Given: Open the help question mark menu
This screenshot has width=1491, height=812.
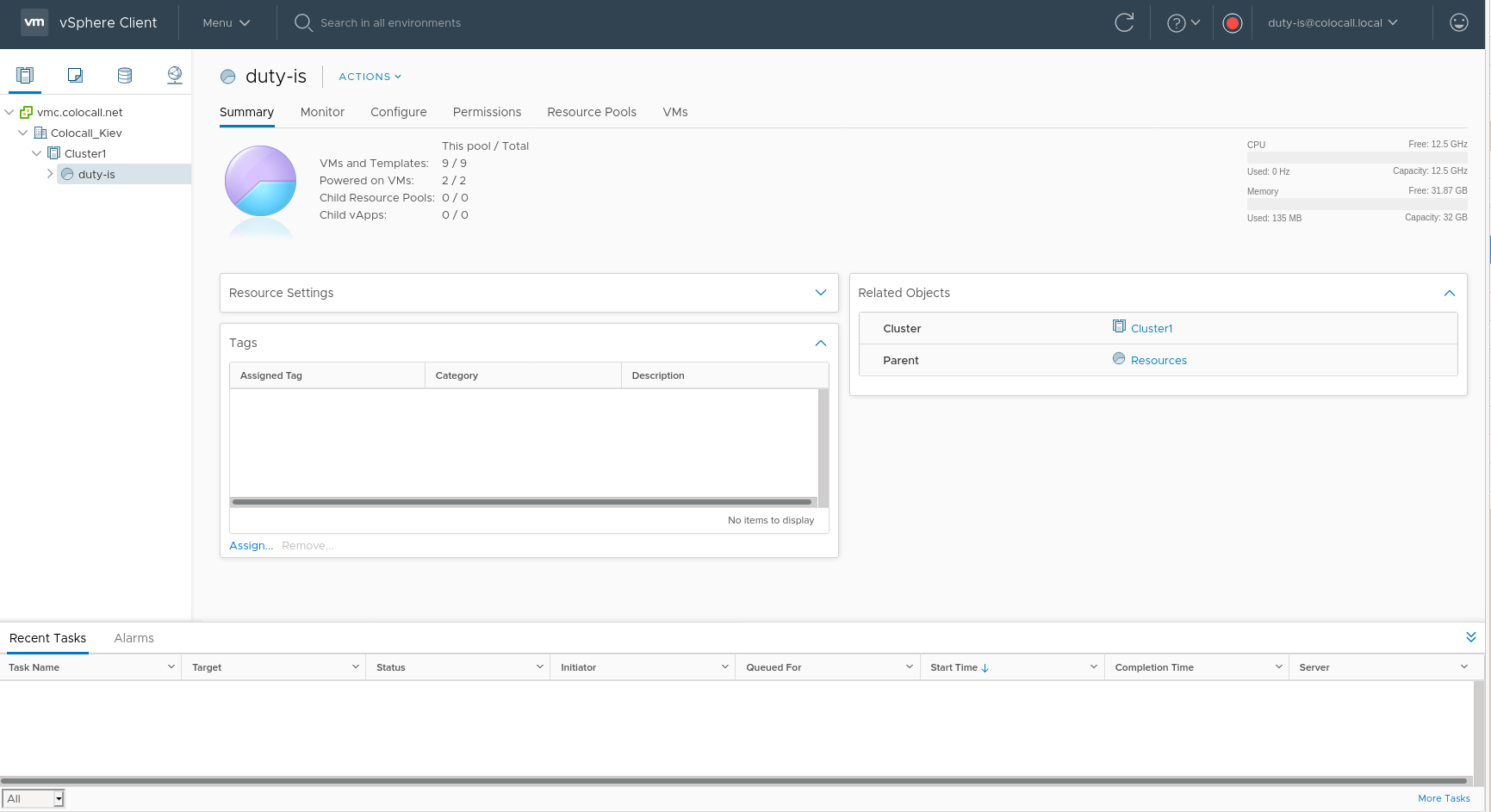Looking at the screenshot, I should pyautogui.click(x=1183, y=23).
